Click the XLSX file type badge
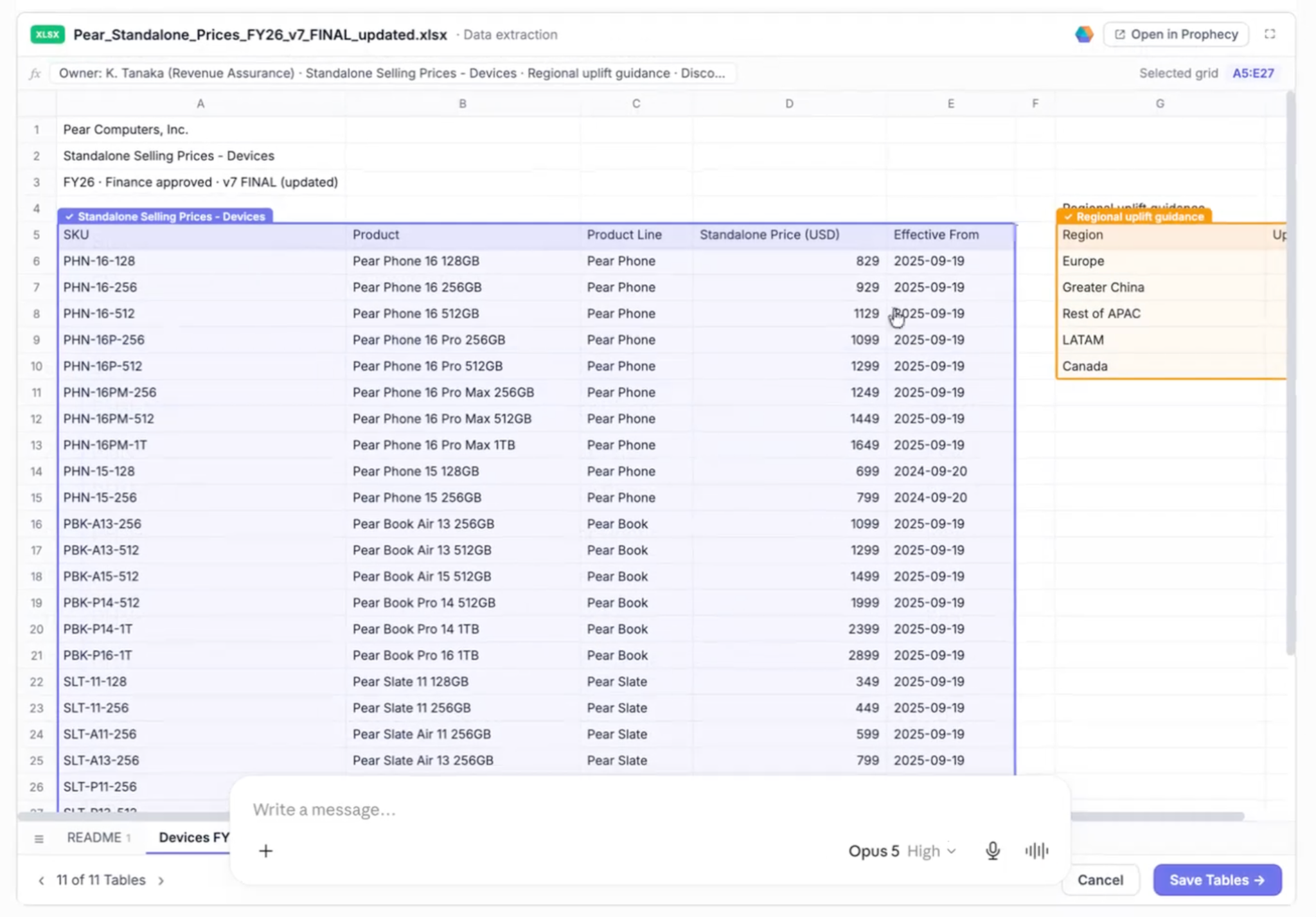 48,35
